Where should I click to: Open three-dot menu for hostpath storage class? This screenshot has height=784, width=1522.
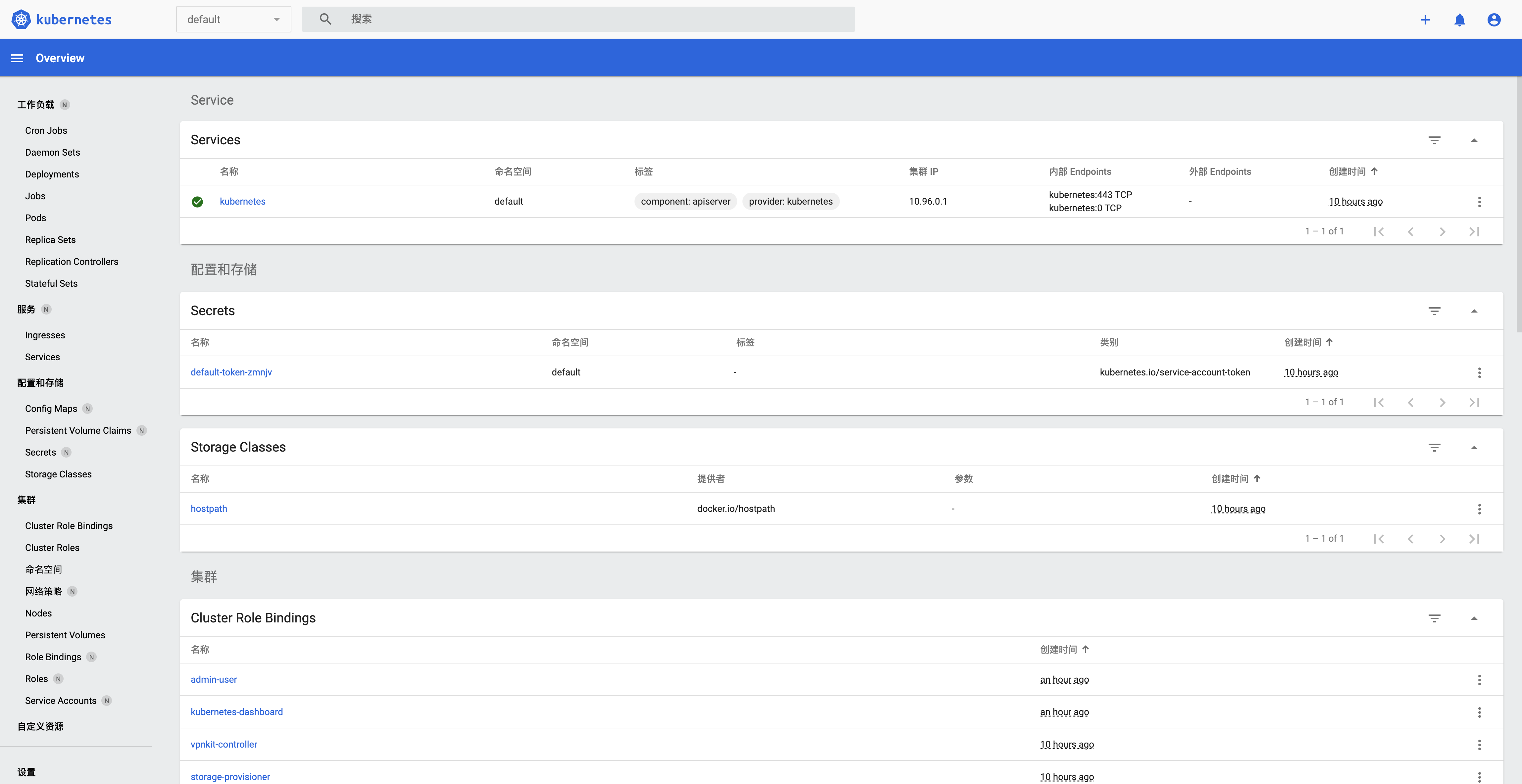tap(1480, 509)
